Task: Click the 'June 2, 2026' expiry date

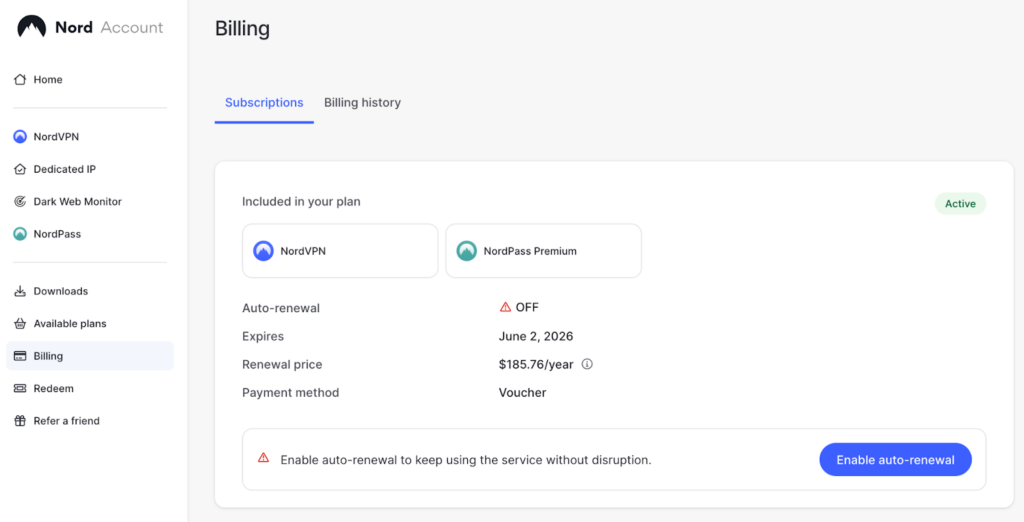Action: click(x=536, y=336)
